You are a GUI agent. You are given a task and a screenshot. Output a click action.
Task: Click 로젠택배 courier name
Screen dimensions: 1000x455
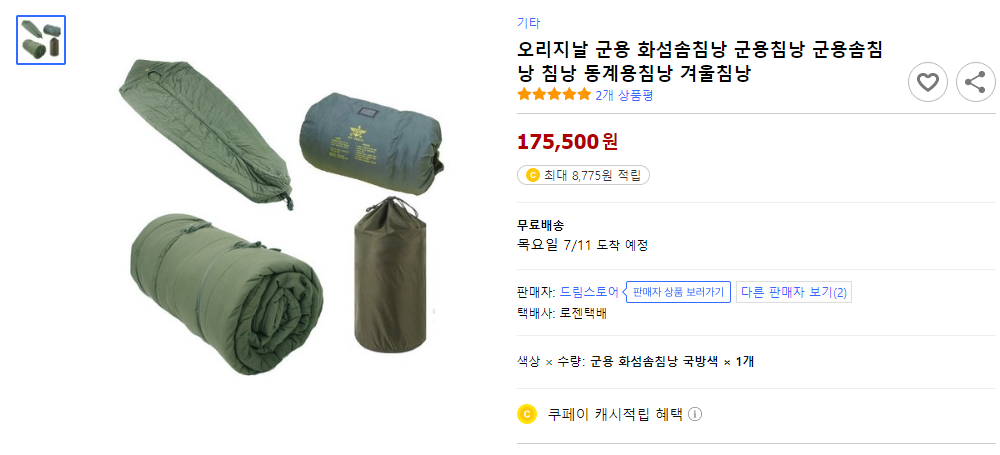[583, 313]
